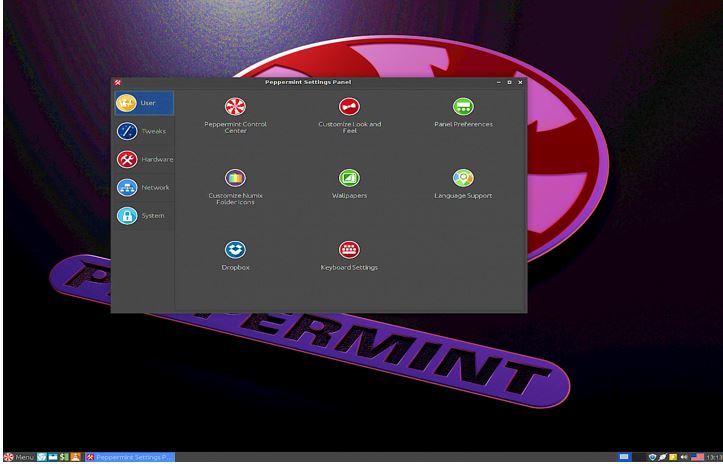Image resolution: width=723 pixels, height=464 pixels.
Task: Open the terminal launcher in taskbar
Action: [64, 457]
